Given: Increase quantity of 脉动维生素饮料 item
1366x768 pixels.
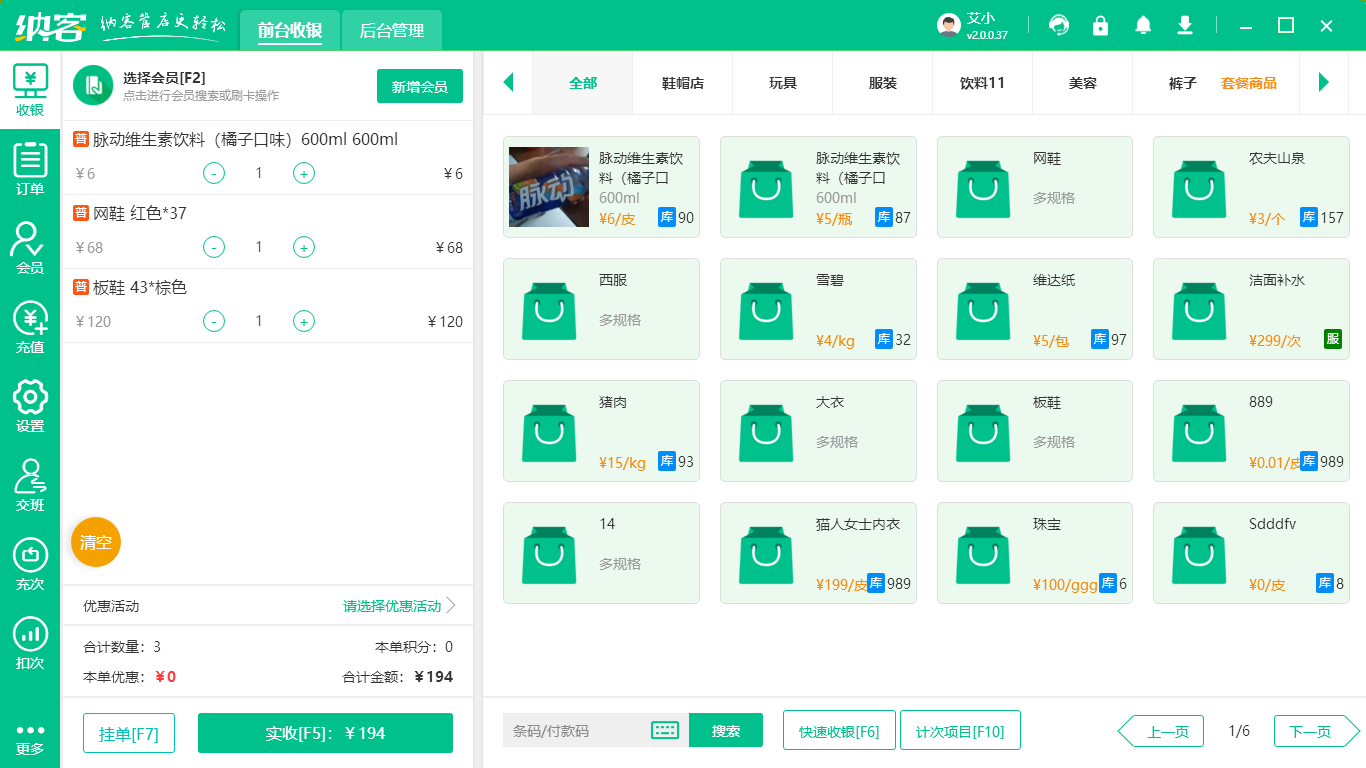Looking at the screenshot, I should click(x=304, y=173).
